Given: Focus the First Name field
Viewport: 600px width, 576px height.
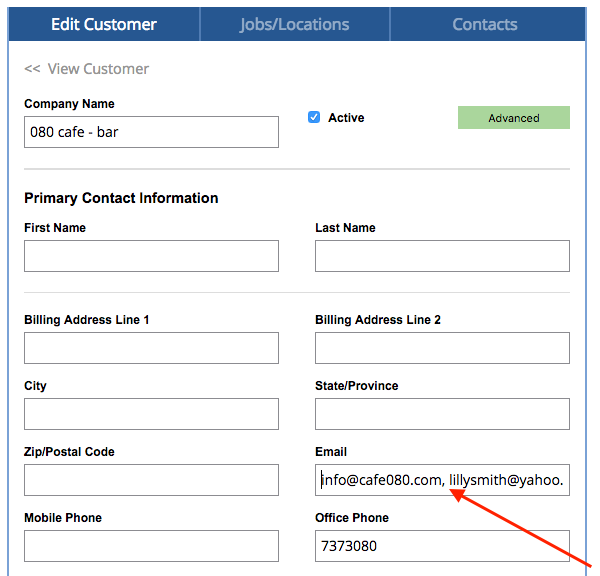Looking at the screenshot, I should [151, 256].
